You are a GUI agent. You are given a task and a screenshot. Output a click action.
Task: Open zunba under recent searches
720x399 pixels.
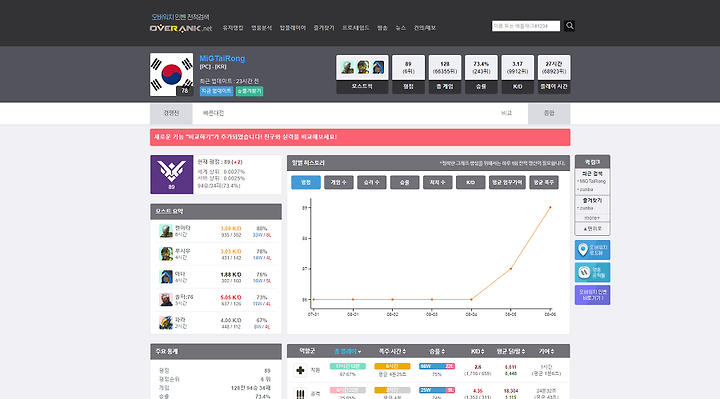pyautogui.click(x=586, y=189)
